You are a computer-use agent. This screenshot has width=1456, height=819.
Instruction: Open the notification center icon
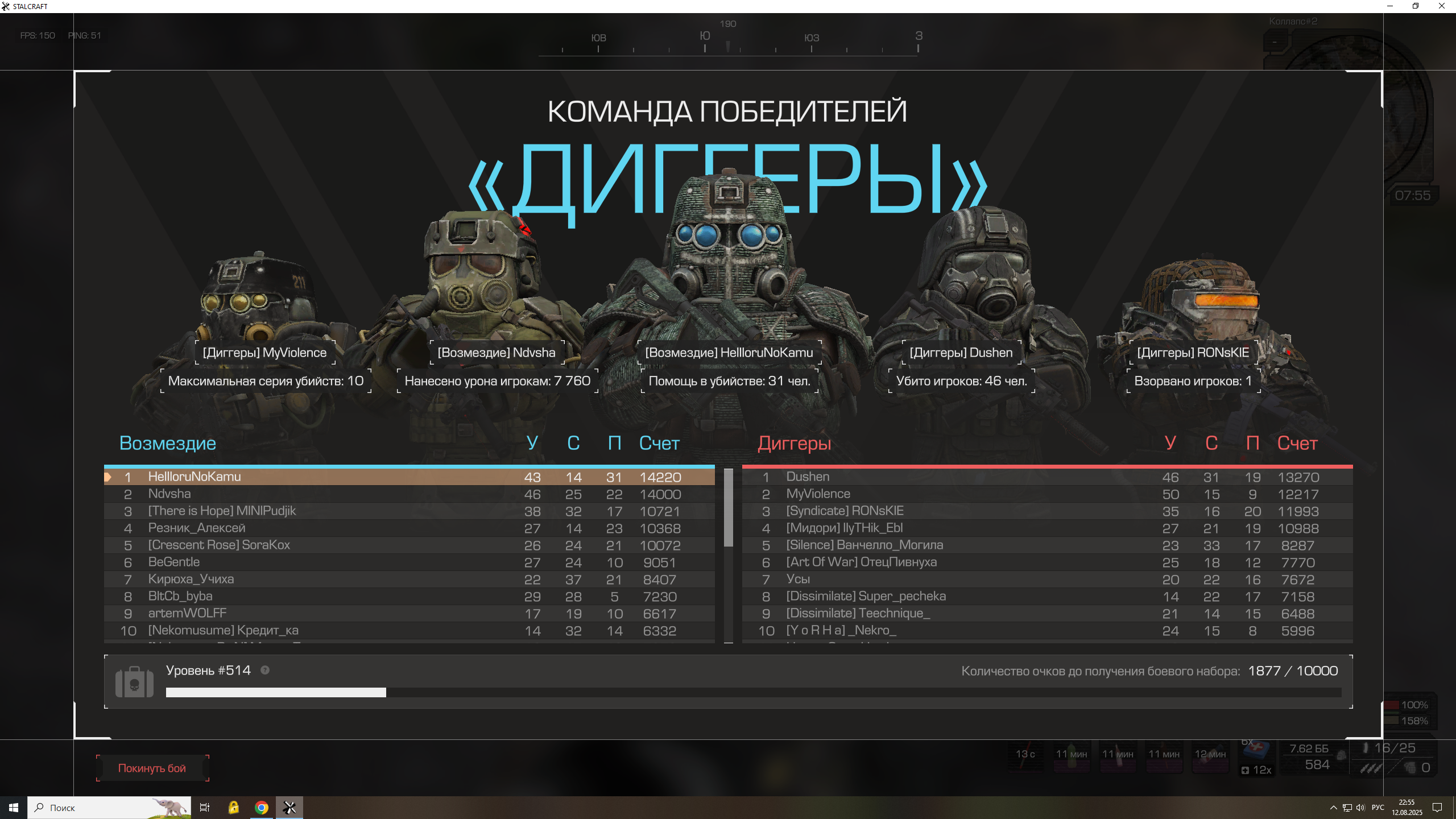[1437, 808]
